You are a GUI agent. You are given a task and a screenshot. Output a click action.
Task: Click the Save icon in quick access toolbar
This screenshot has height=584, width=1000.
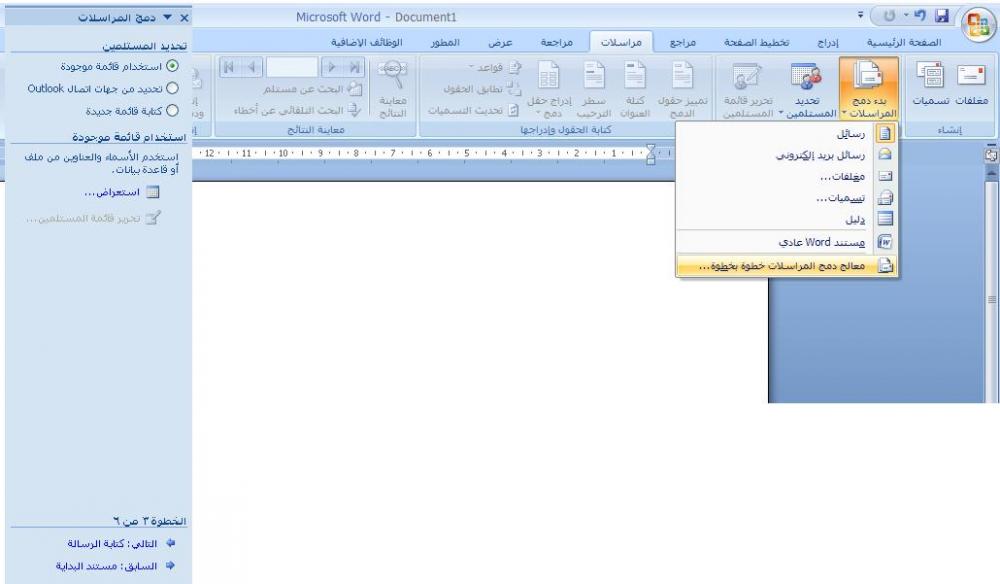942,17
